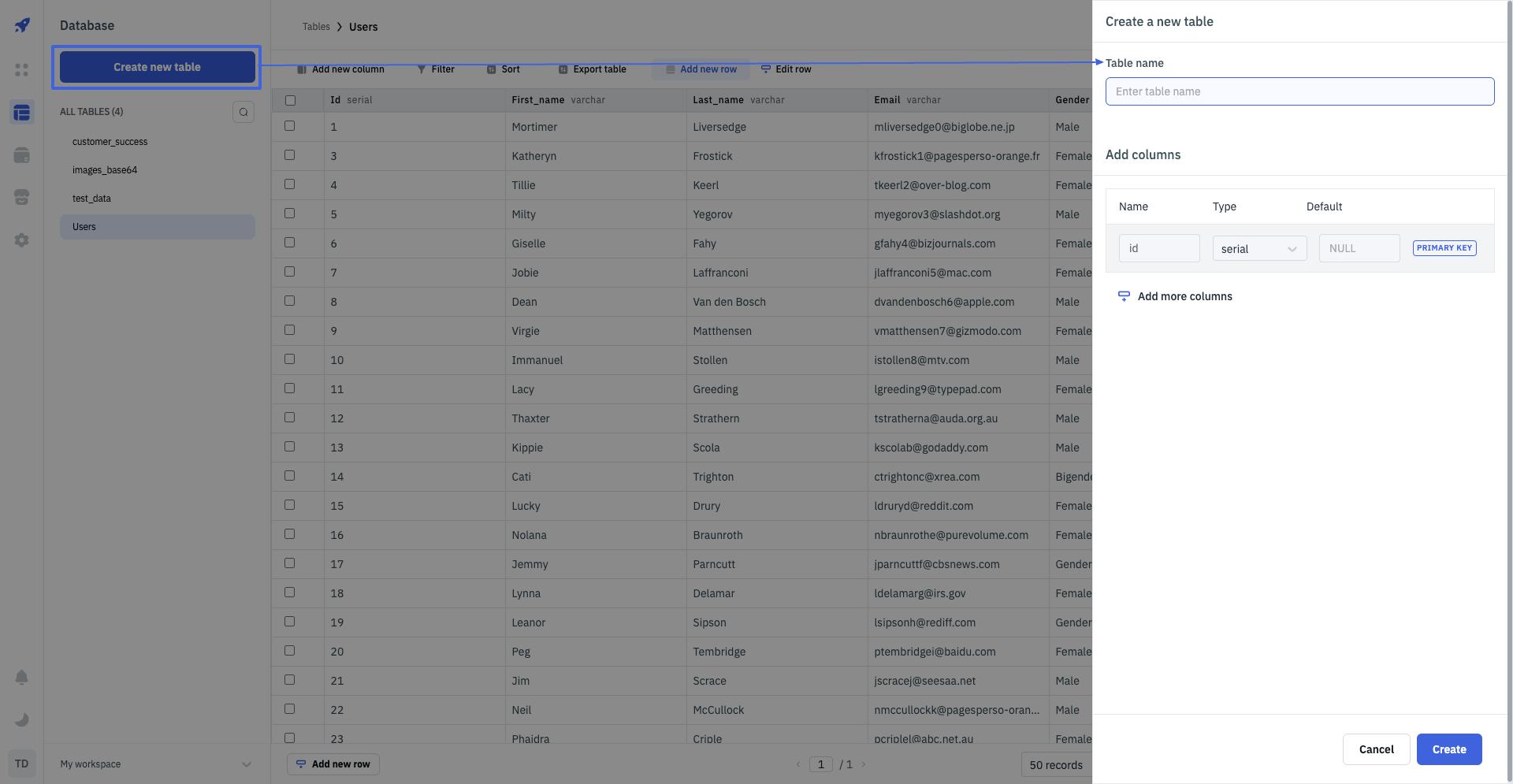Select customer_success table in the list
Viewport: 1513px width, 784px height.
point(110,142)
